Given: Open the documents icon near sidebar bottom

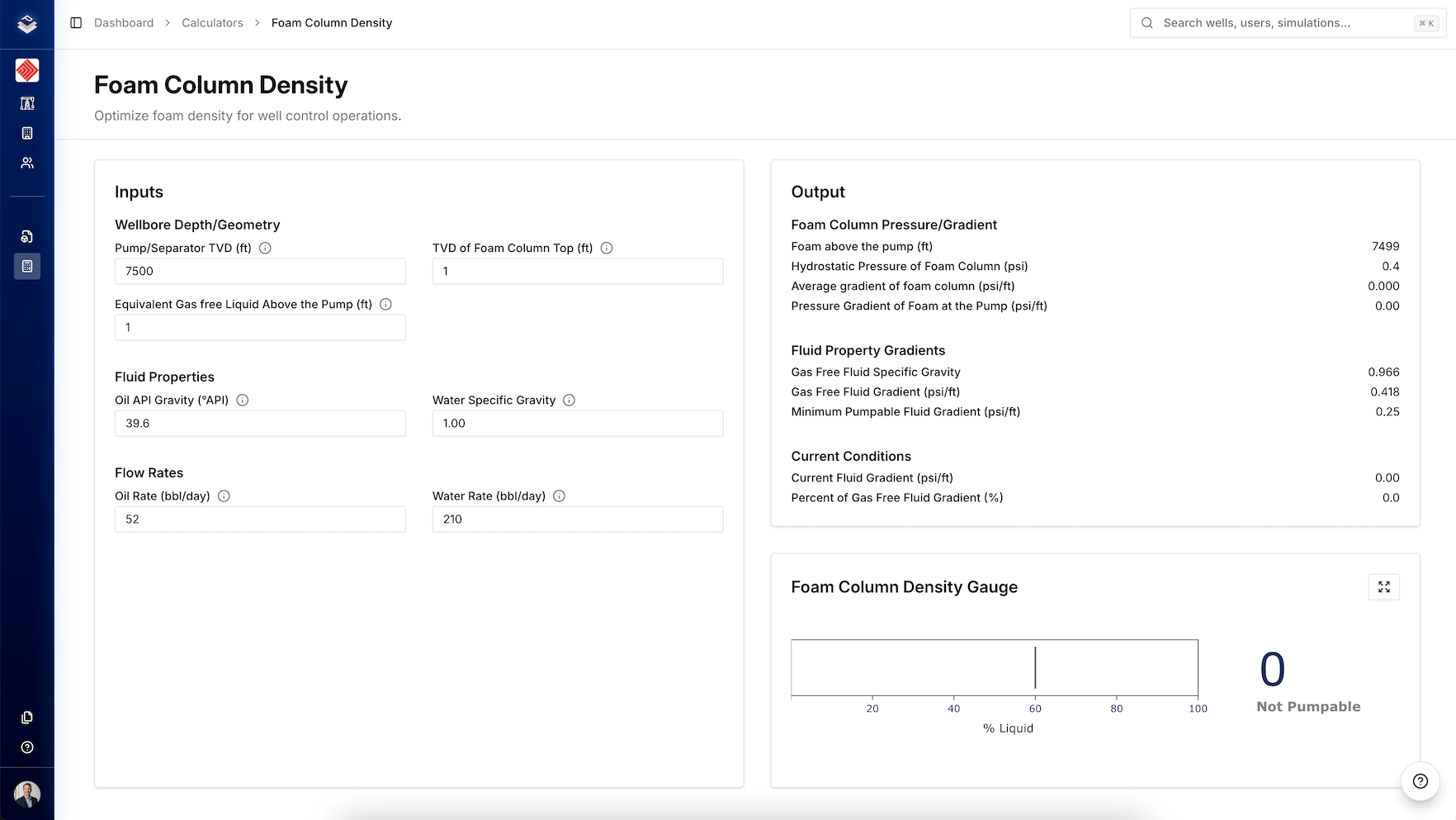Looking at the screenshot, I should [x=27, y=718].
